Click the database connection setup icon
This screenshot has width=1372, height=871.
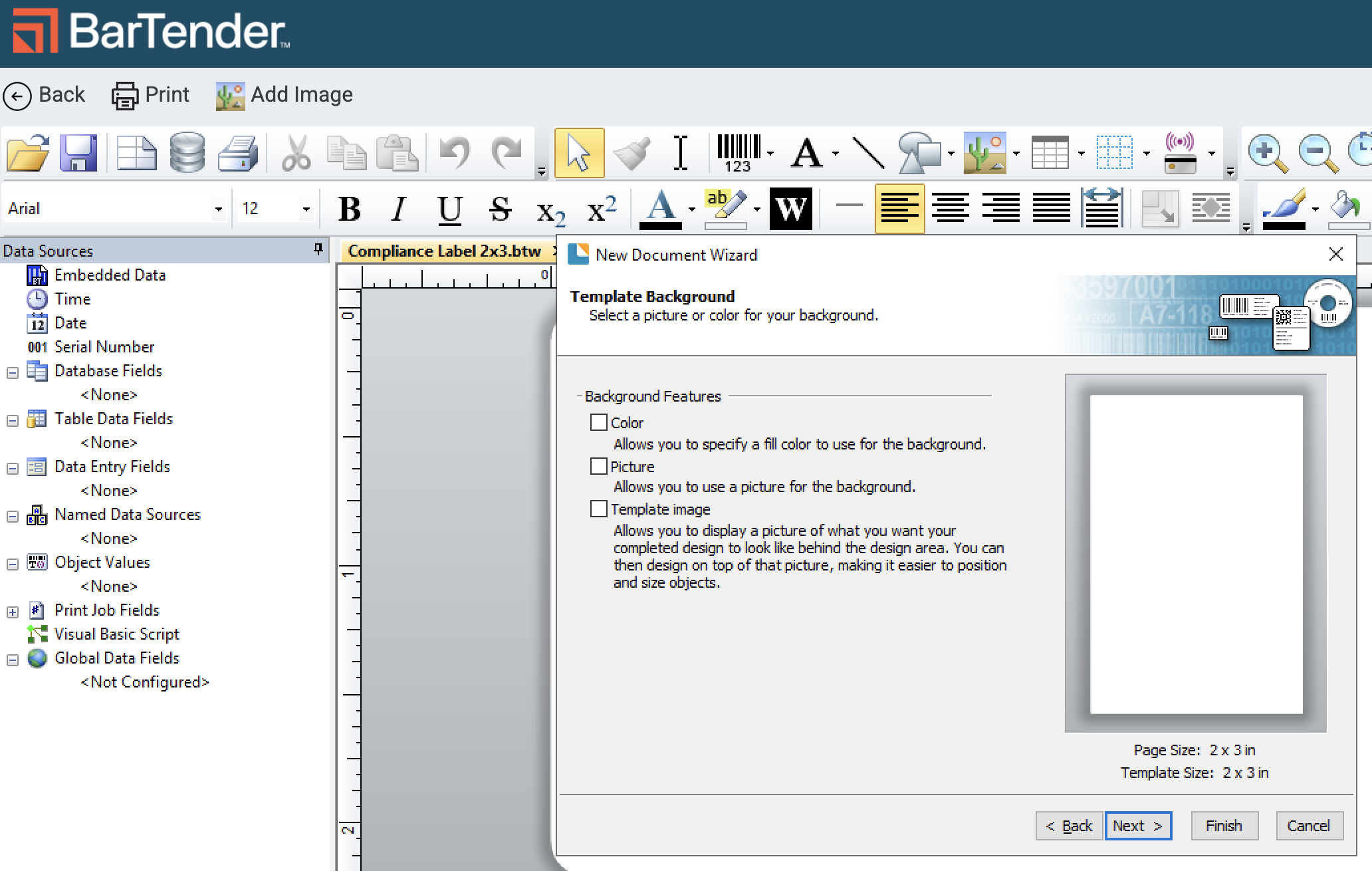click(x=187, y=153)
